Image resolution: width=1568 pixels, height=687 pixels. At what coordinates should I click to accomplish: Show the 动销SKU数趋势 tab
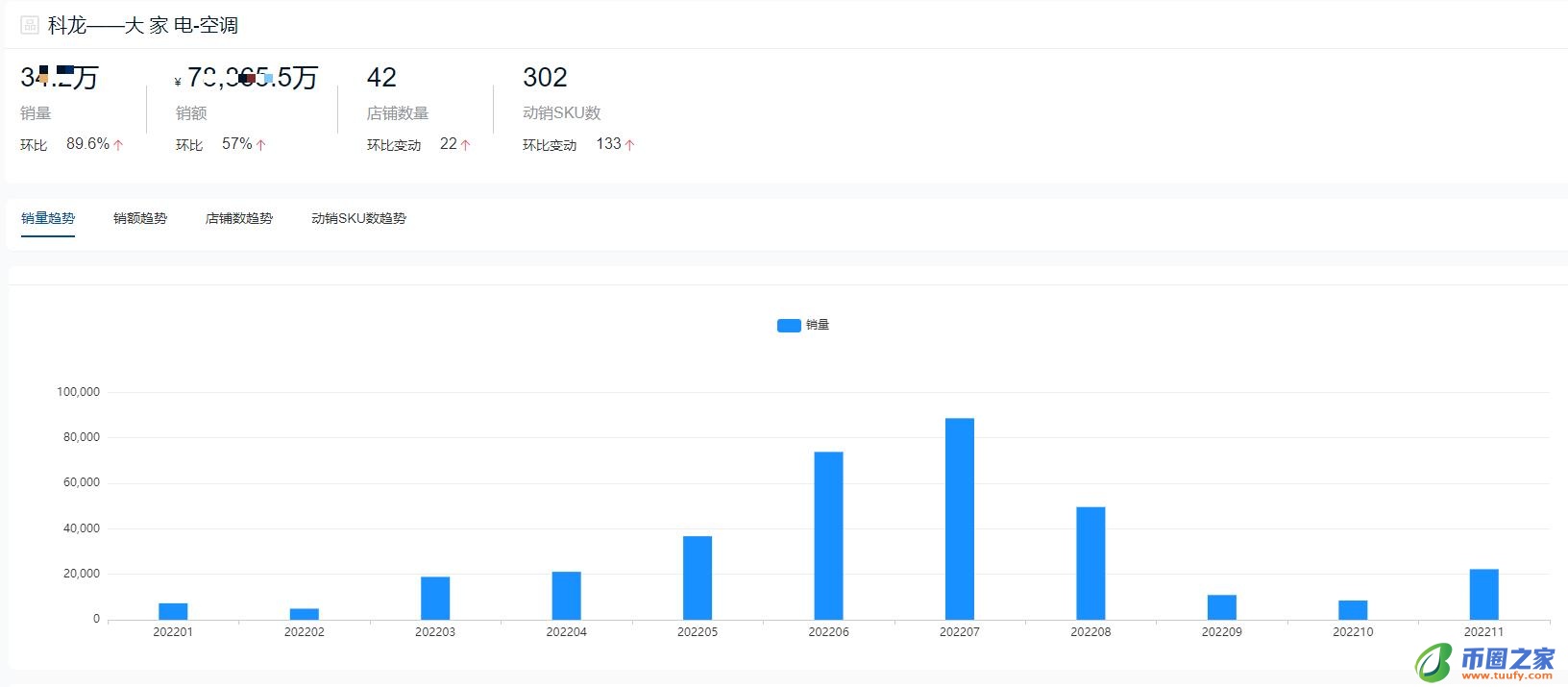pyautogui.click(x=358, y=218)
